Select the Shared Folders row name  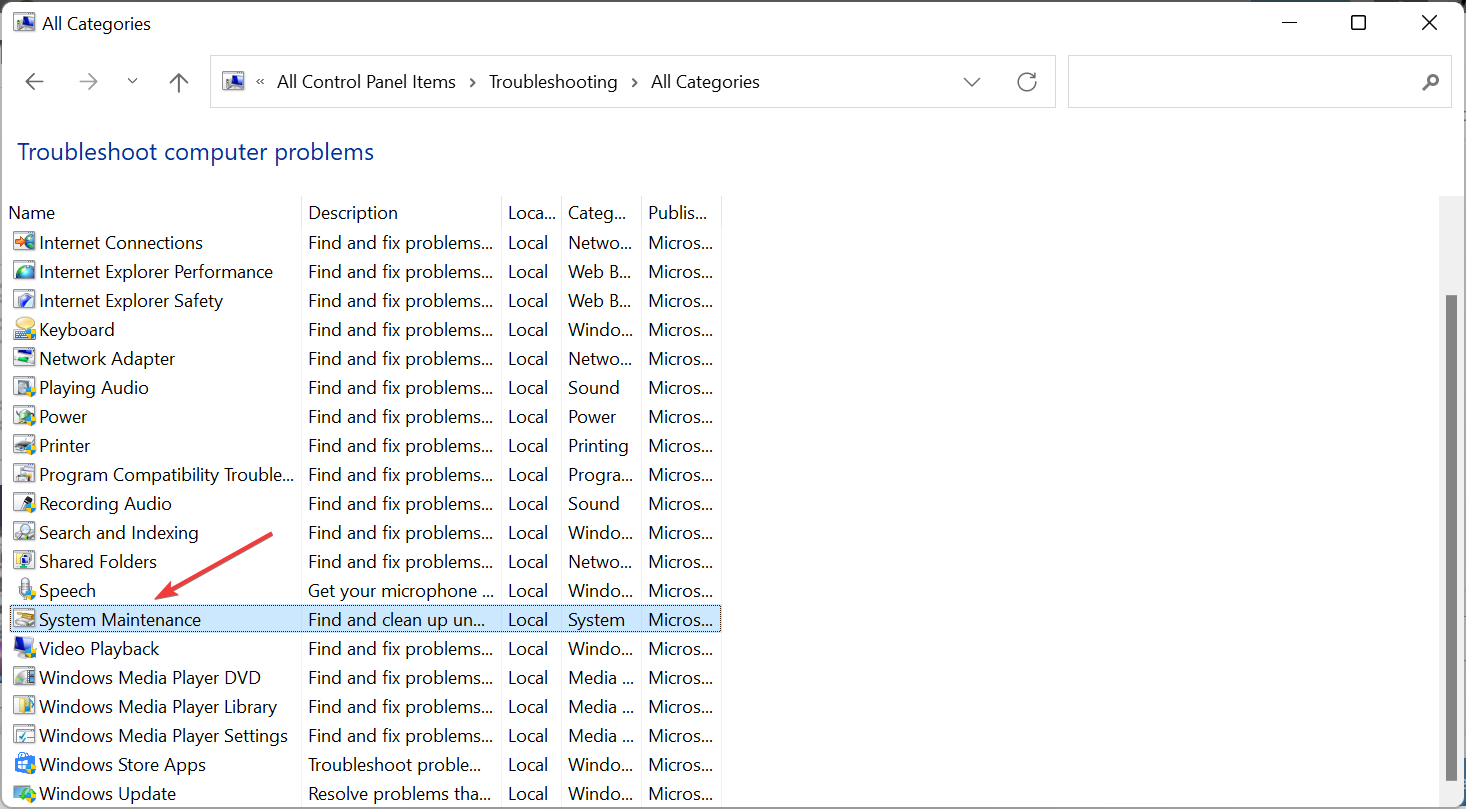tap(98, 562)
